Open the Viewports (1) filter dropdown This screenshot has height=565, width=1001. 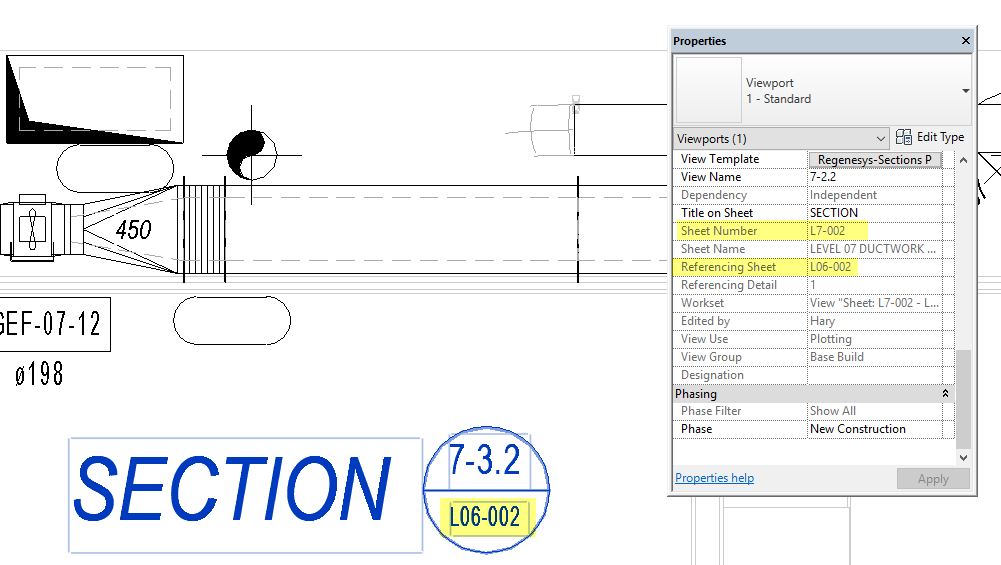pyautogui.click(x=781, y=139)
